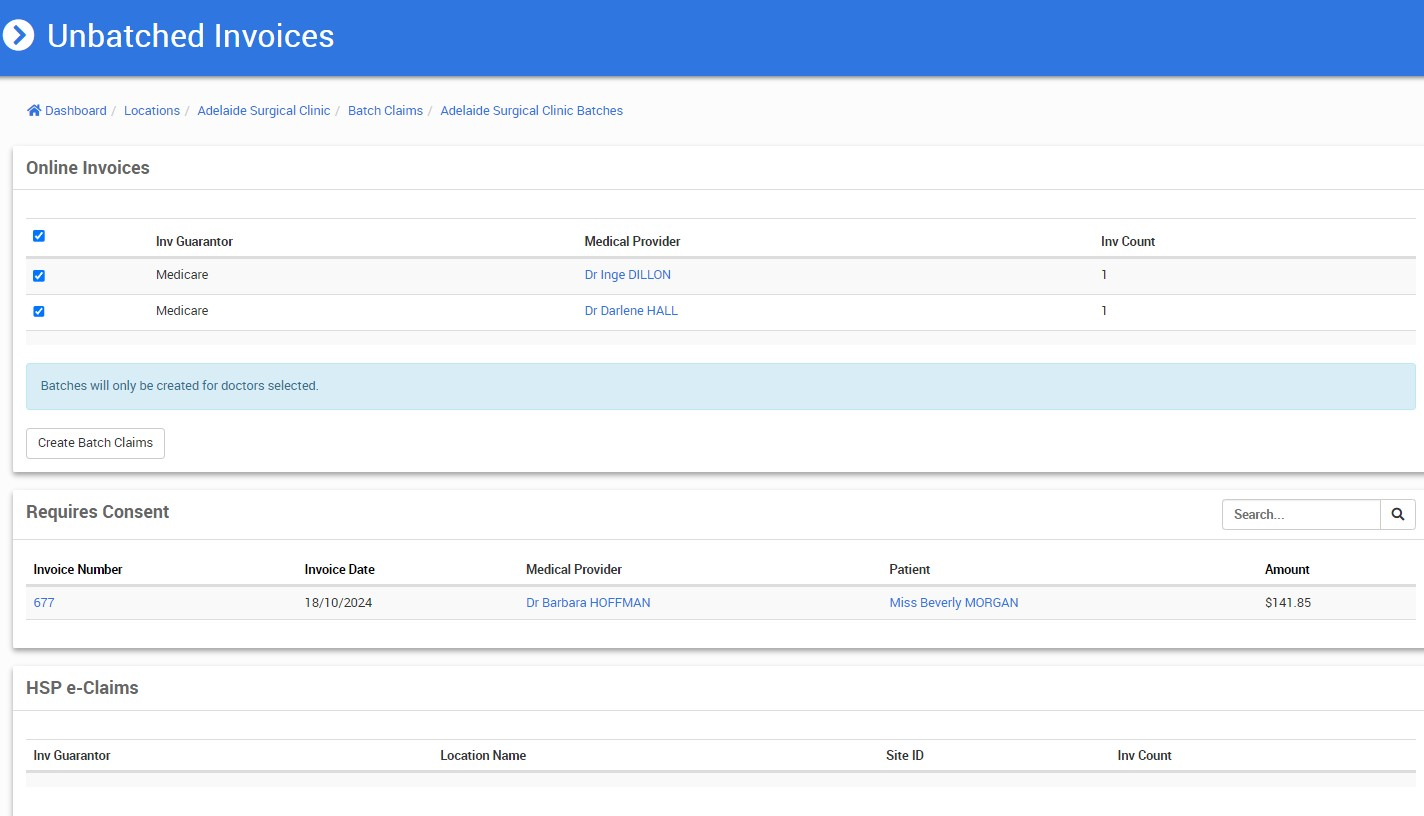Navigate to Batch Claims breadcrumb
The width and height of the screenshot is (1424, 816).
coord(385,111)
